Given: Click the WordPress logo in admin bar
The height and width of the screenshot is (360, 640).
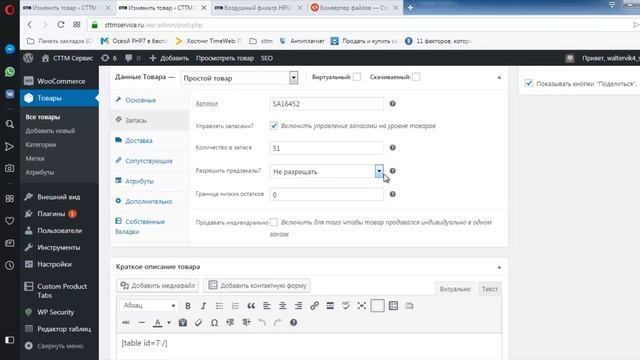Looking at the screenshot, I should click(x=28, y=58).
